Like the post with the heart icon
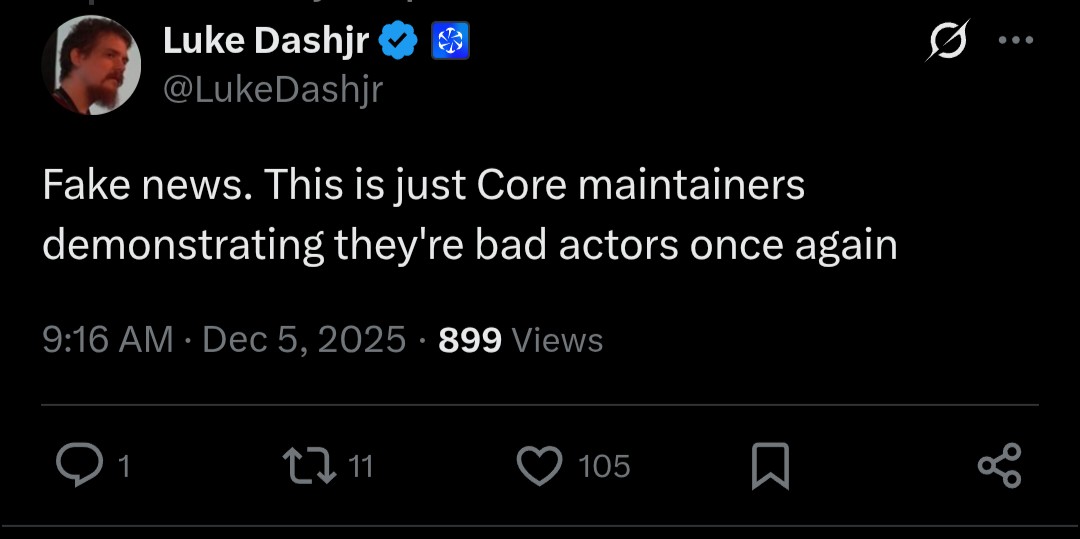 tap(539, 465)
